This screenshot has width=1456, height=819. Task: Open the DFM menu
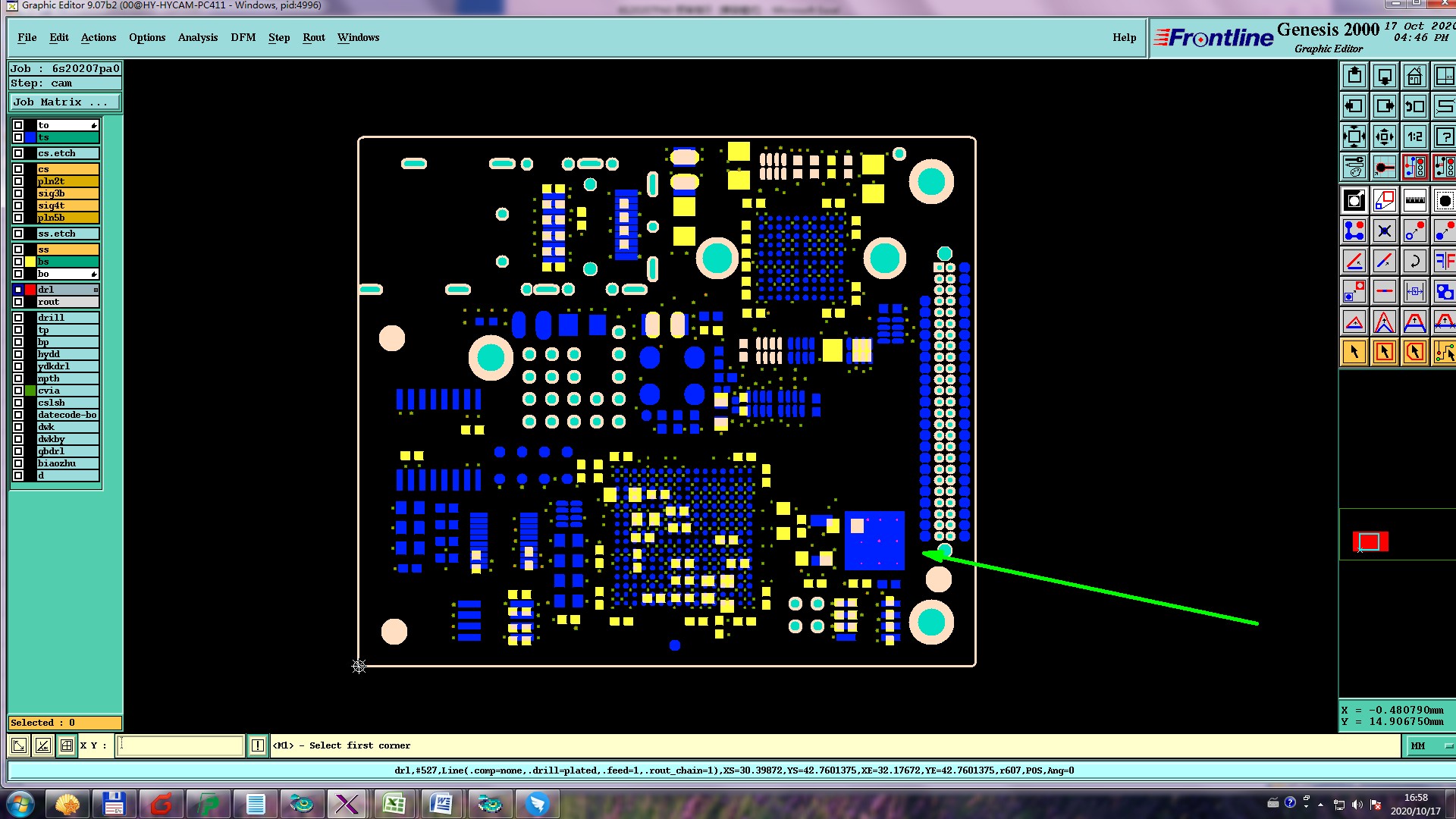coord(243,37)
